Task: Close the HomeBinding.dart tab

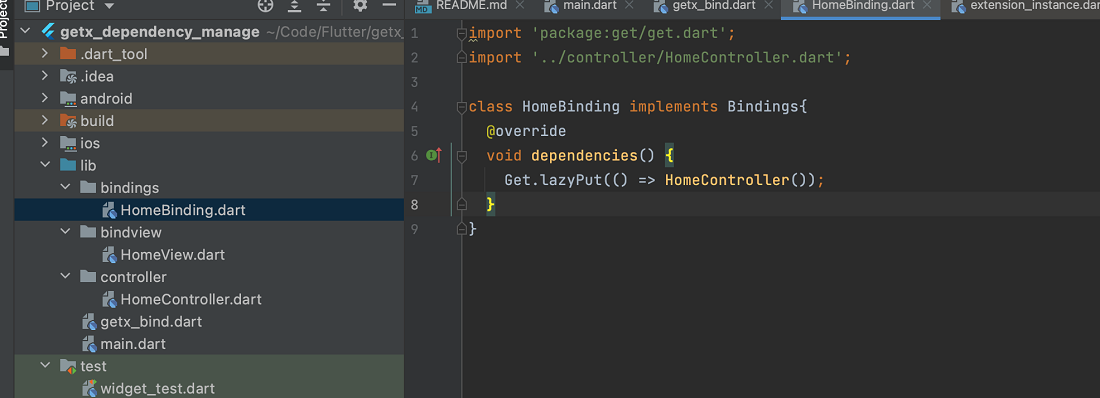Action: click(x=927, y=6)
